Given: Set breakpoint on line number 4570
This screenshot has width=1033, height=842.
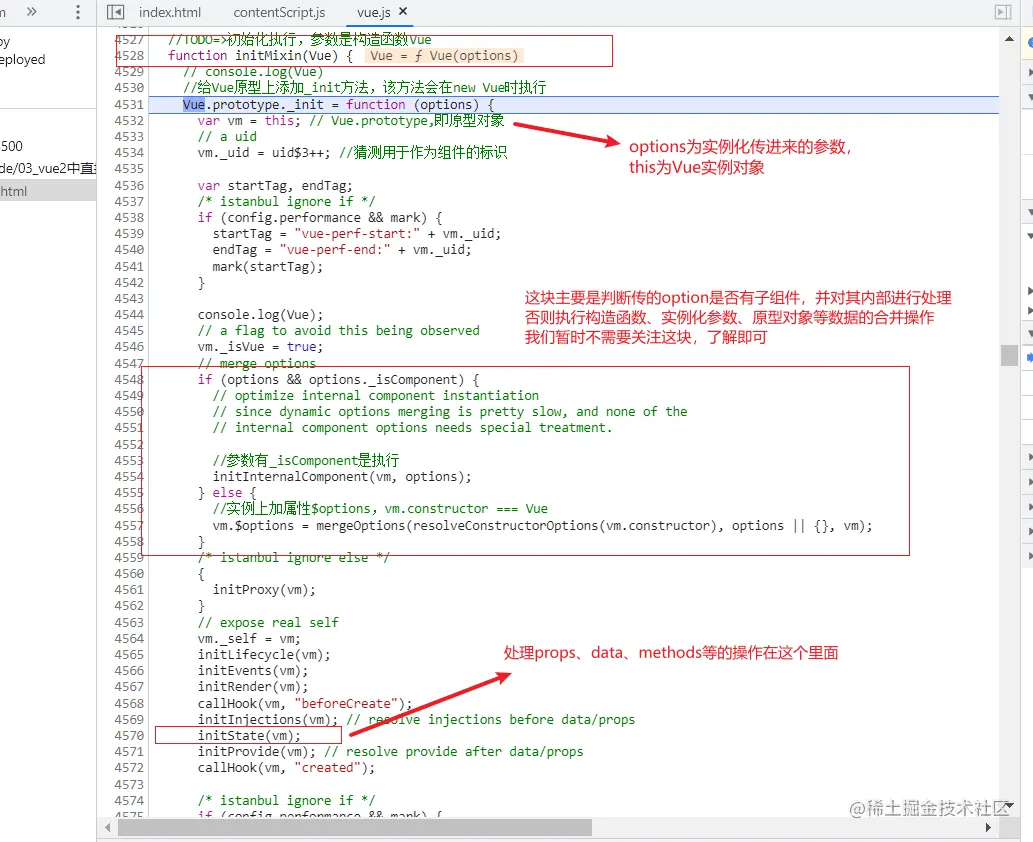Looking at the screenshot, I should (128, 735).
